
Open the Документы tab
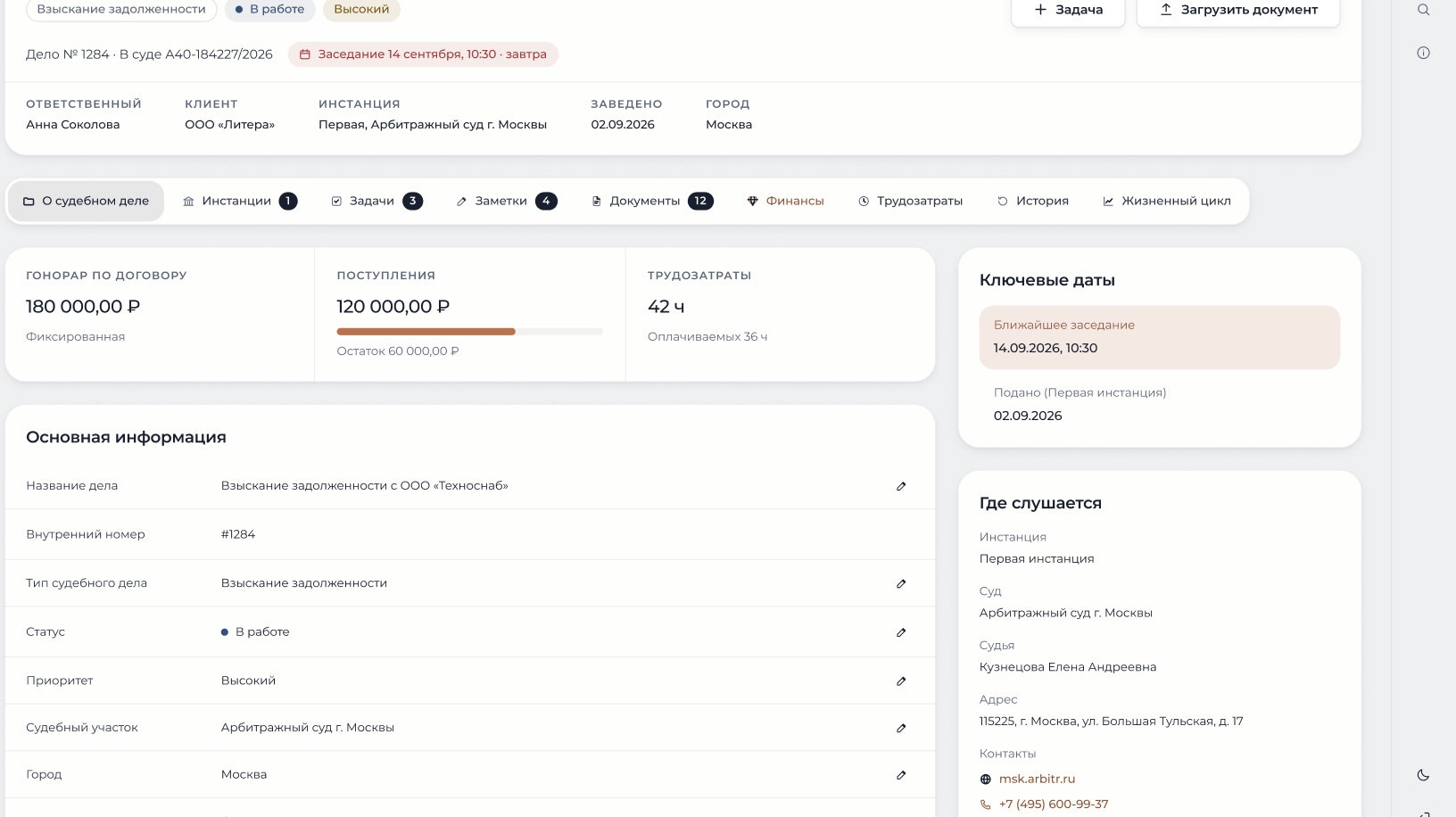pyautogui.click(x=652, y=201)
